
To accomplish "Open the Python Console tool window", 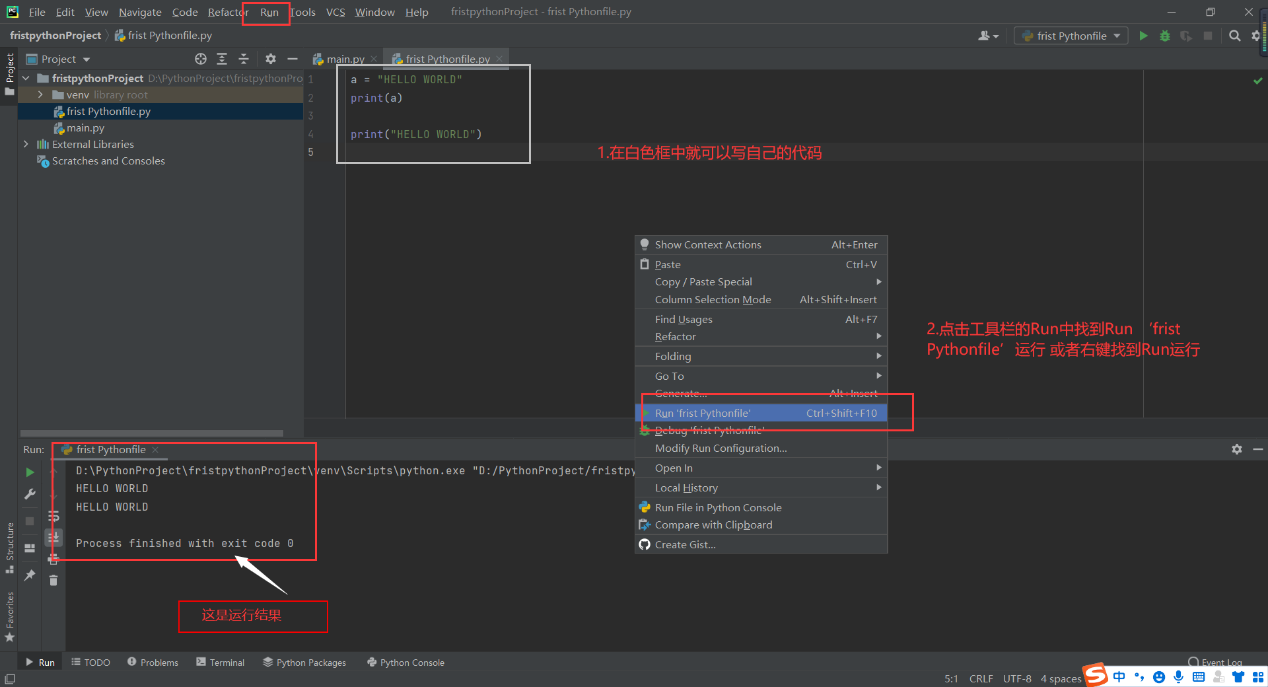I will 405,662.
